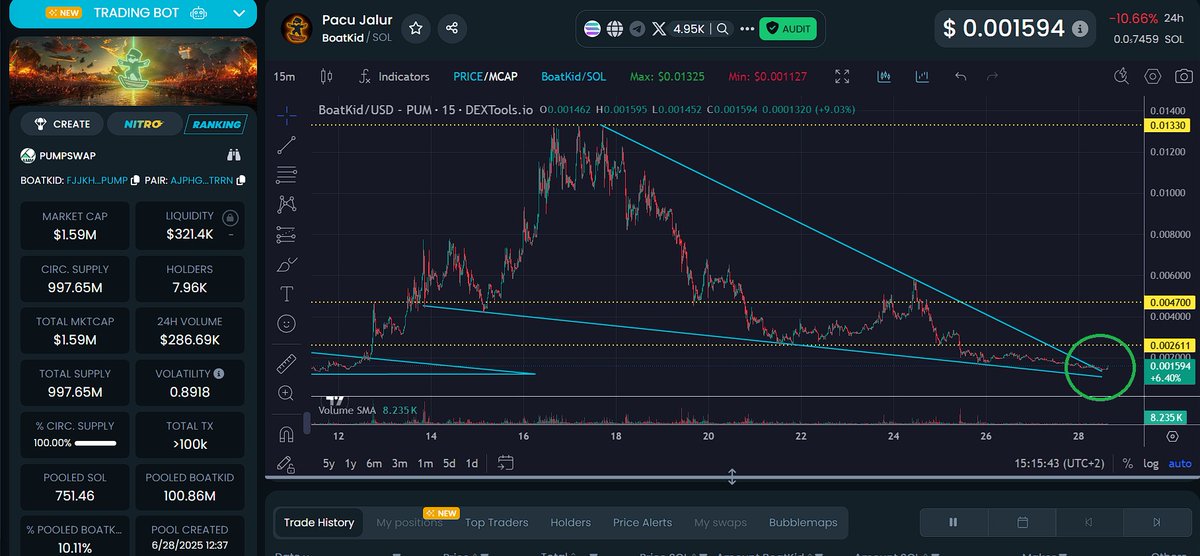This screenshot has width=1200, height=556.
Task: Click the NITRO button
Action: tap(144, 124)
